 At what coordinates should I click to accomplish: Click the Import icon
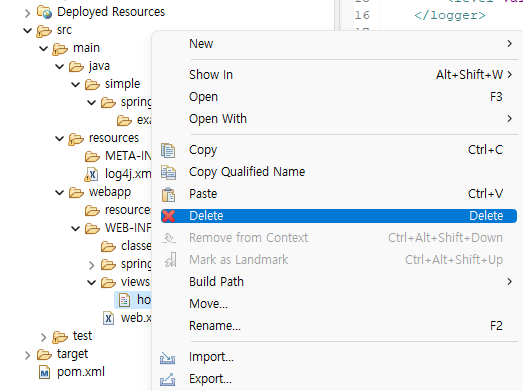pos(167,357)
